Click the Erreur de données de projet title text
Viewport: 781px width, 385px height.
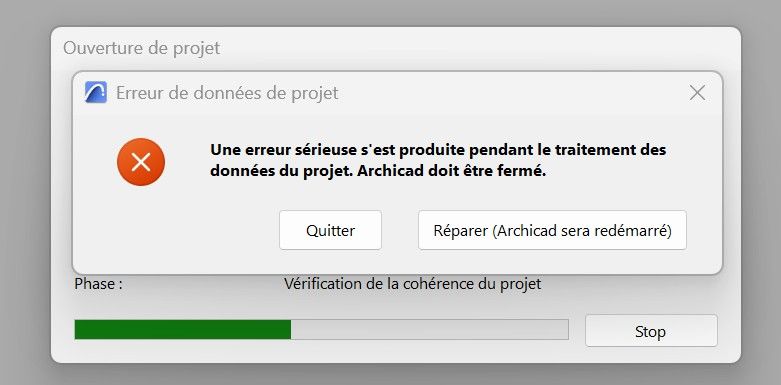coord(227,93)
